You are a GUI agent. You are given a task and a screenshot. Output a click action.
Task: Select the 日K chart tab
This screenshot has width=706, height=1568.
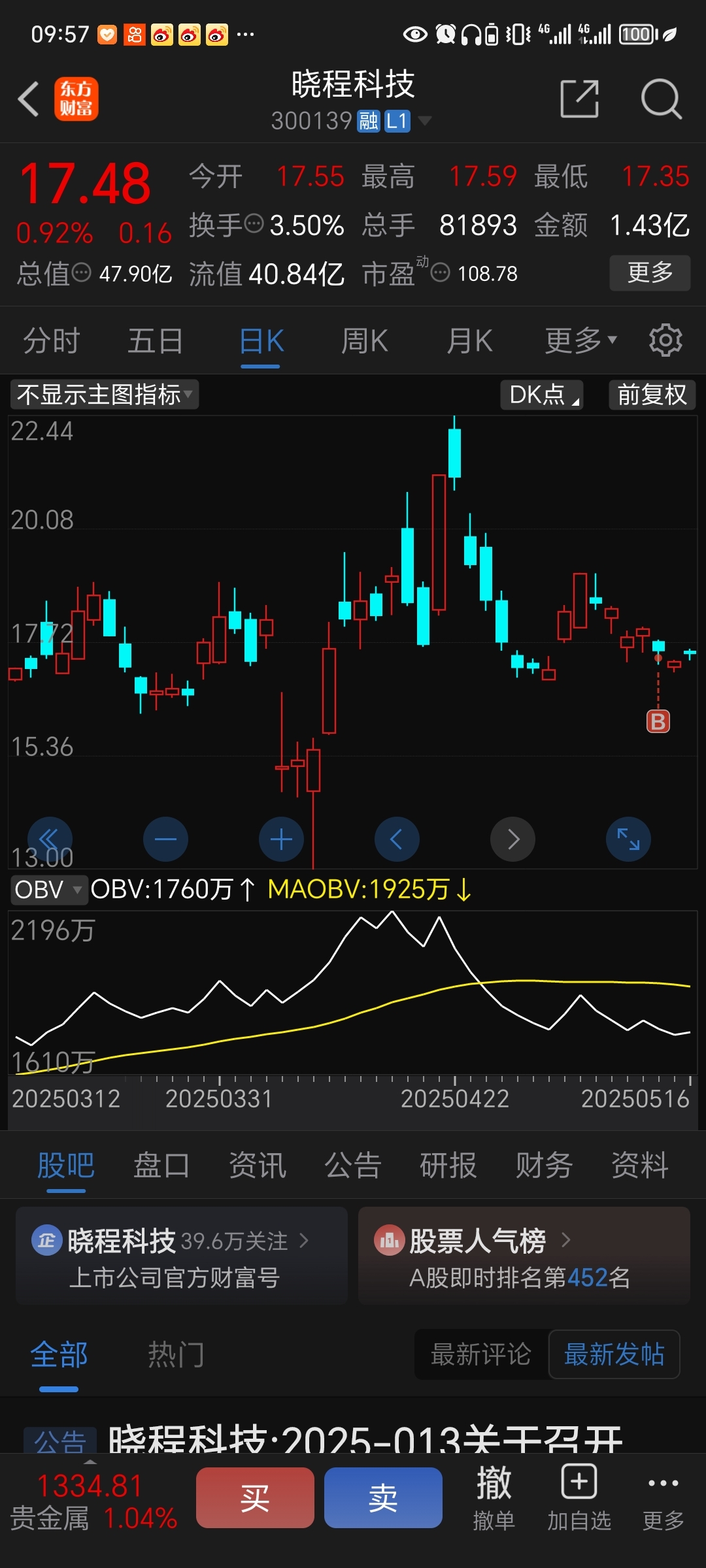pyautogui.click(x=261, y=340)
